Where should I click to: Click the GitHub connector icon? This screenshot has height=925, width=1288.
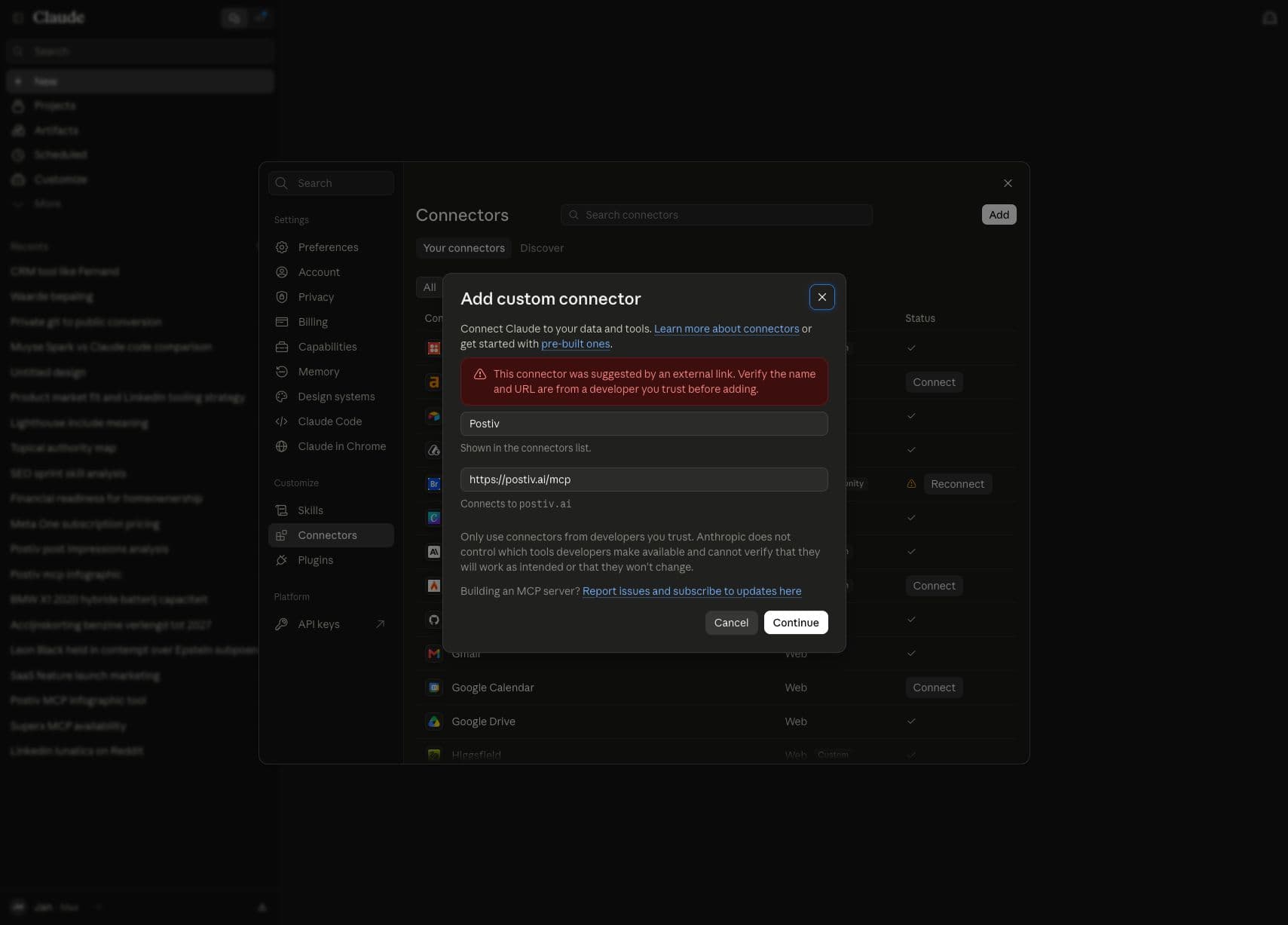tap(434, 620)
